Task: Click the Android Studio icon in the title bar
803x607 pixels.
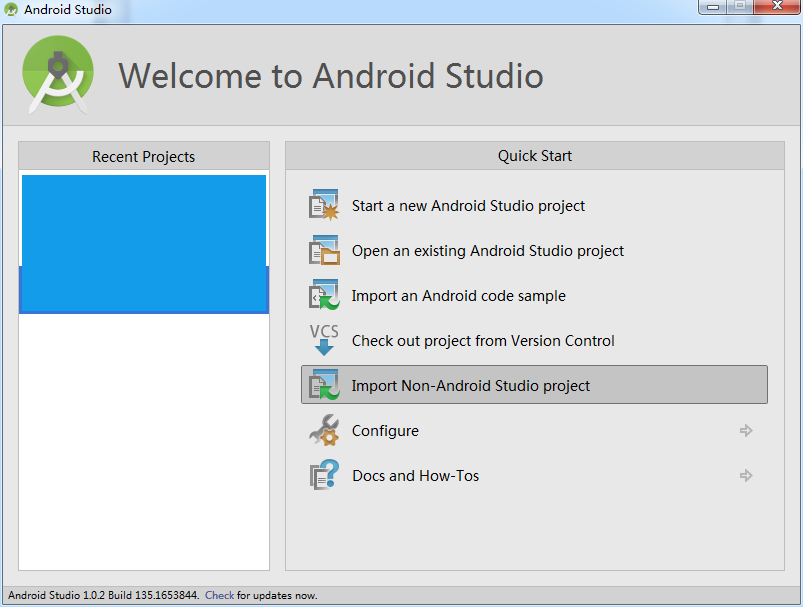Action: [x=10, y=9]
